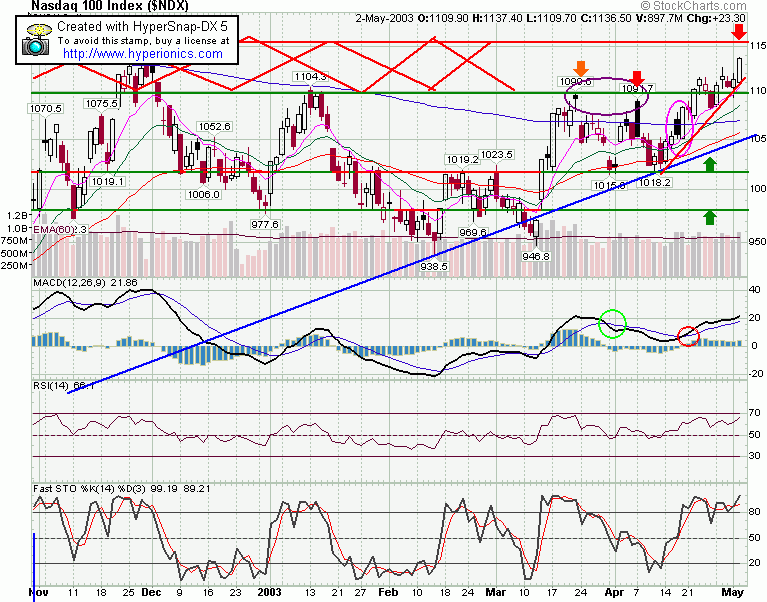Click the 1070.5 price label
767x602 pixels.
[45, 109]
